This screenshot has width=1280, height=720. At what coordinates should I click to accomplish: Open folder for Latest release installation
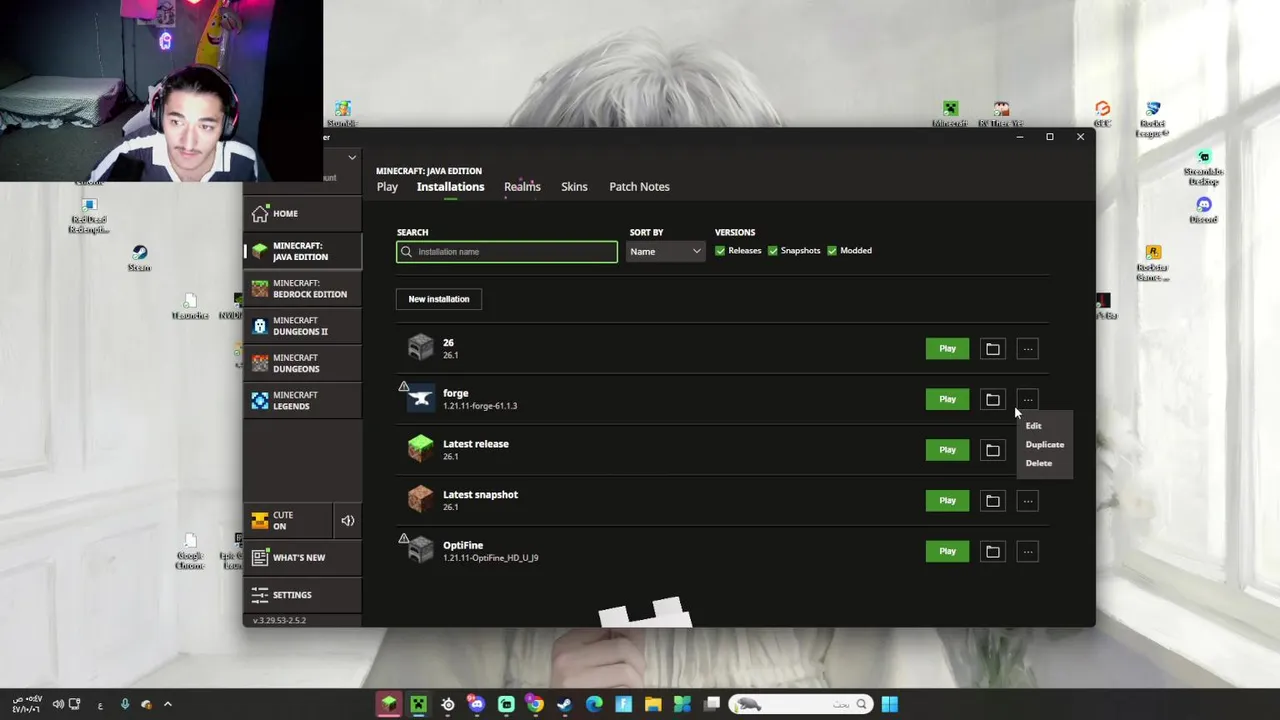[992, 450]
